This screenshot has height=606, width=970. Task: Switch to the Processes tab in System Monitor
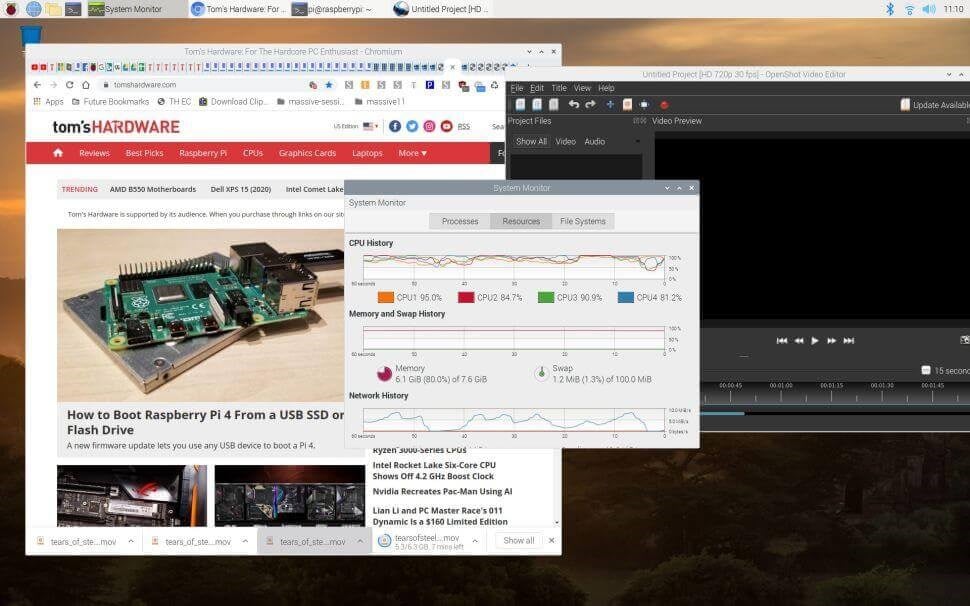pyautogui.click(x=460, y=221)
